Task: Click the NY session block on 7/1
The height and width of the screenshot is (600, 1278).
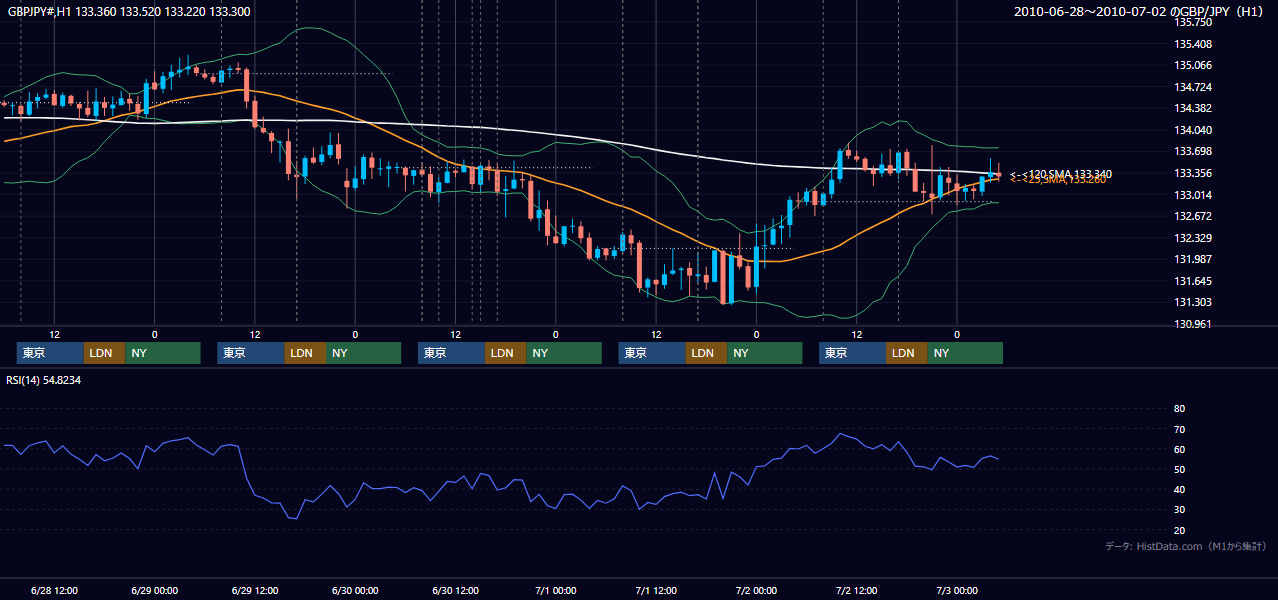Action: [x=765, y=353]
